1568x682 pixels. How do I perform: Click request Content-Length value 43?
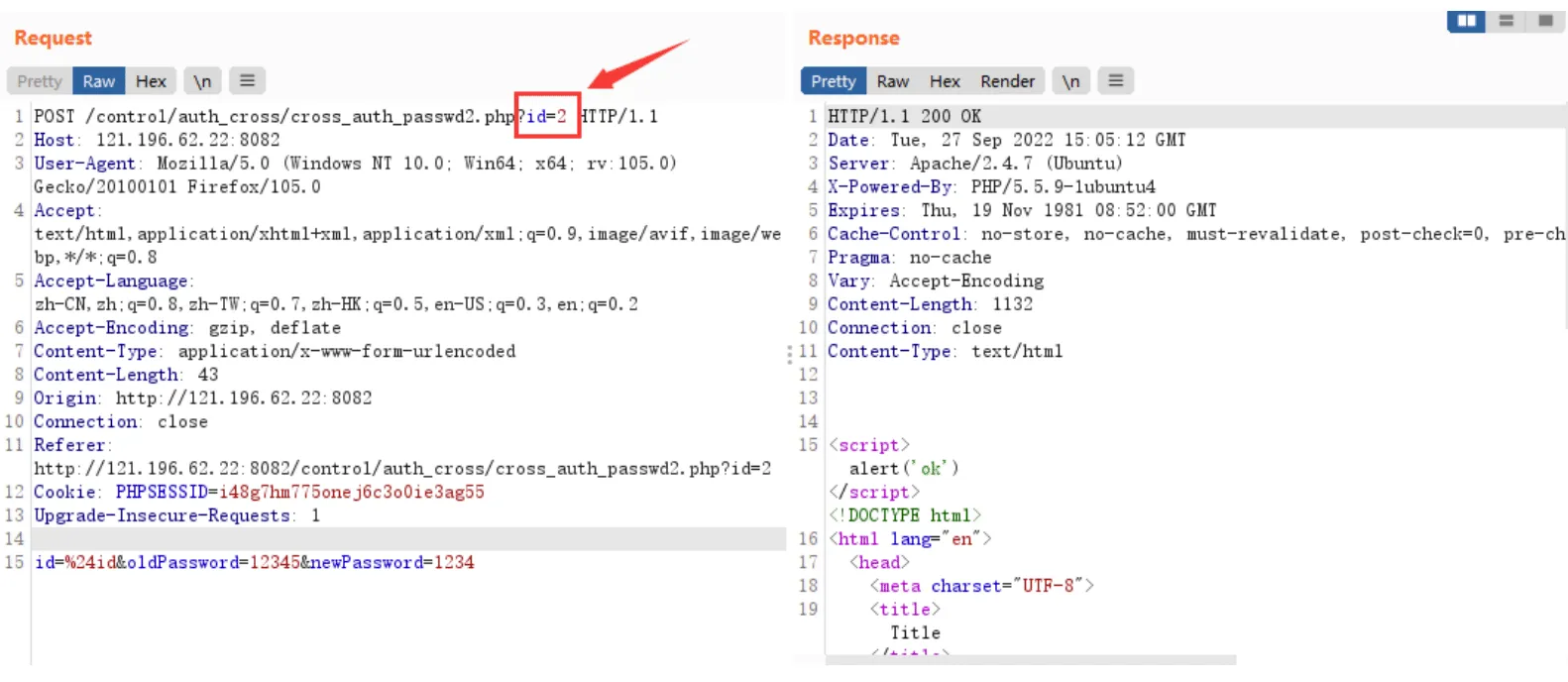click(x=208, y=375)
